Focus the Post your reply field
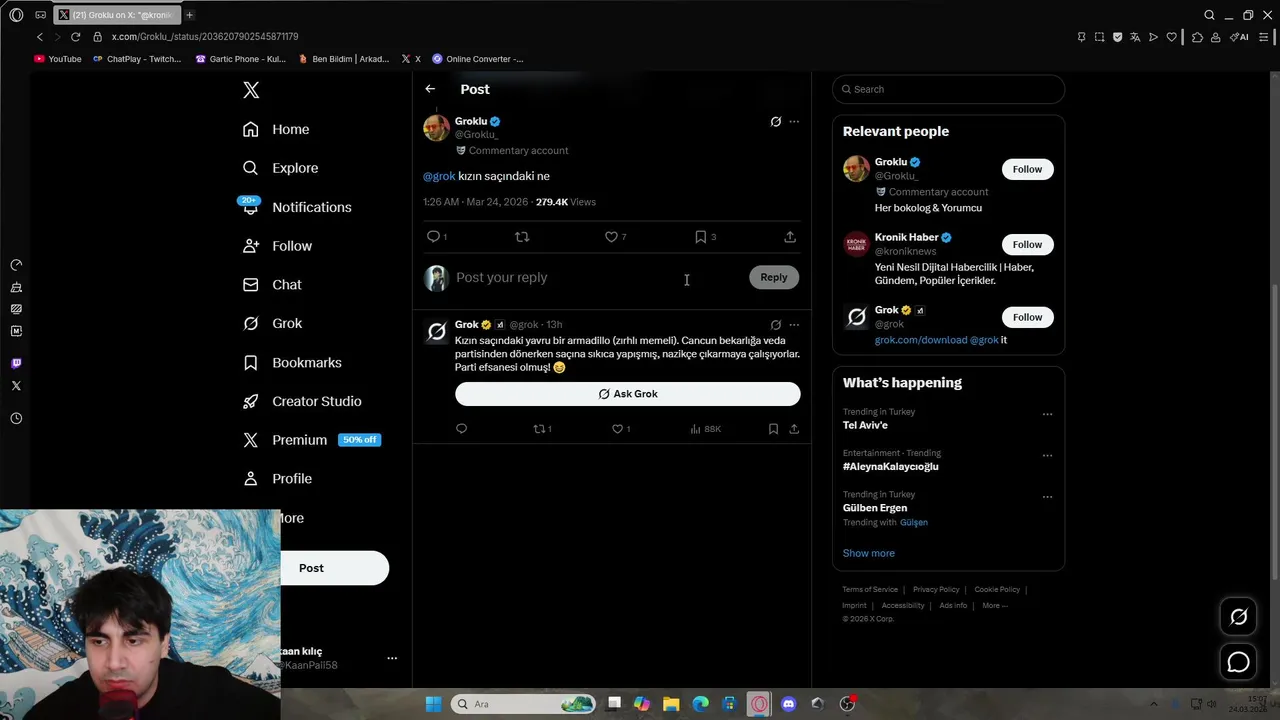This screenshot has width=1280, height=720. tap(598, 277)
